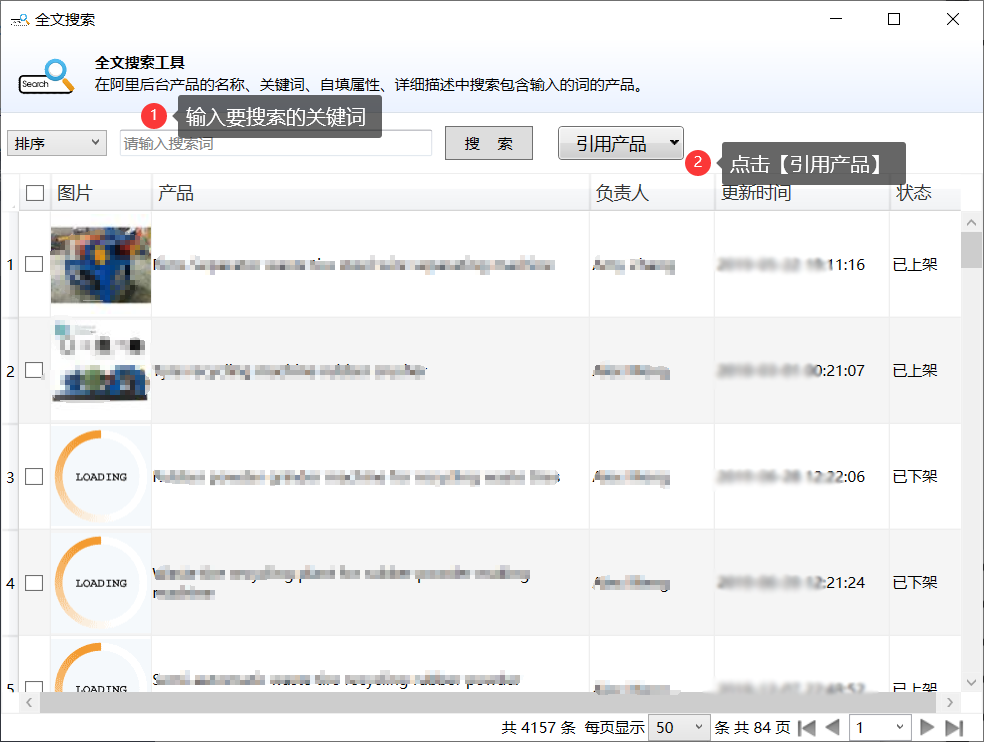Click the red step 2 badge
The image size is (984, 742).
click(x=699, y=163)
